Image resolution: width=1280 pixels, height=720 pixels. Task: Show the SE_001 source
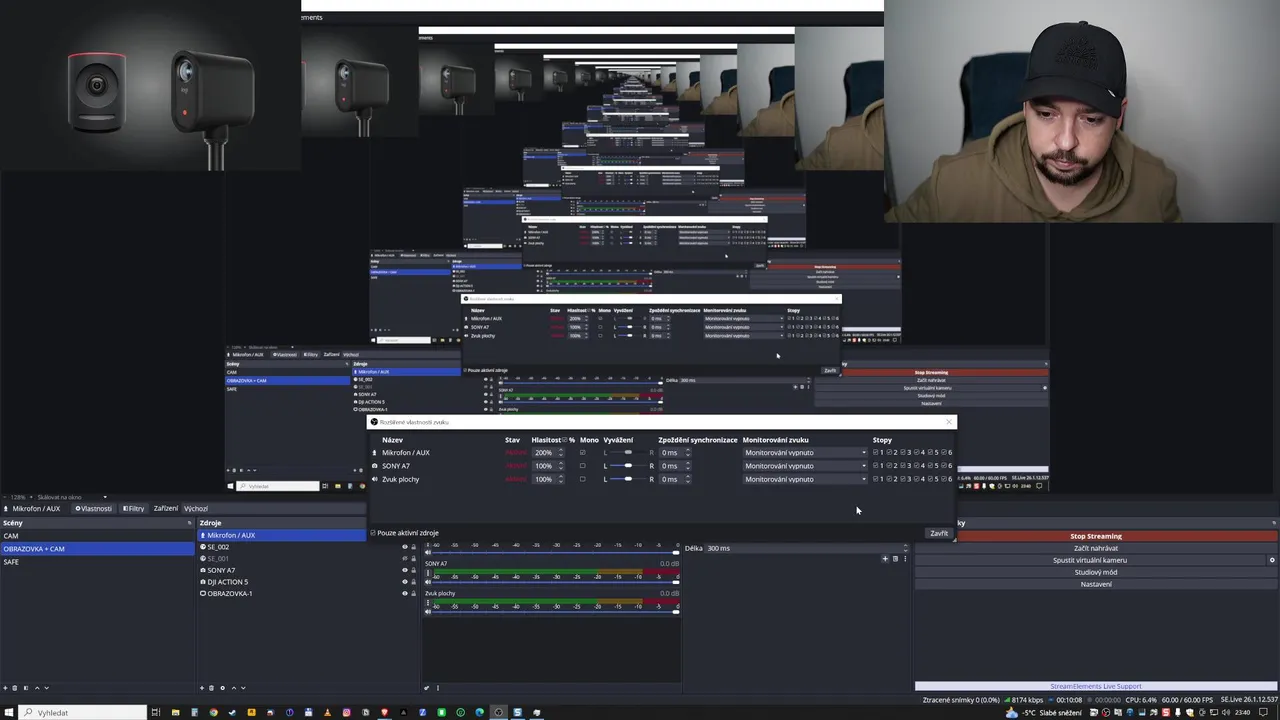point(405,558)
